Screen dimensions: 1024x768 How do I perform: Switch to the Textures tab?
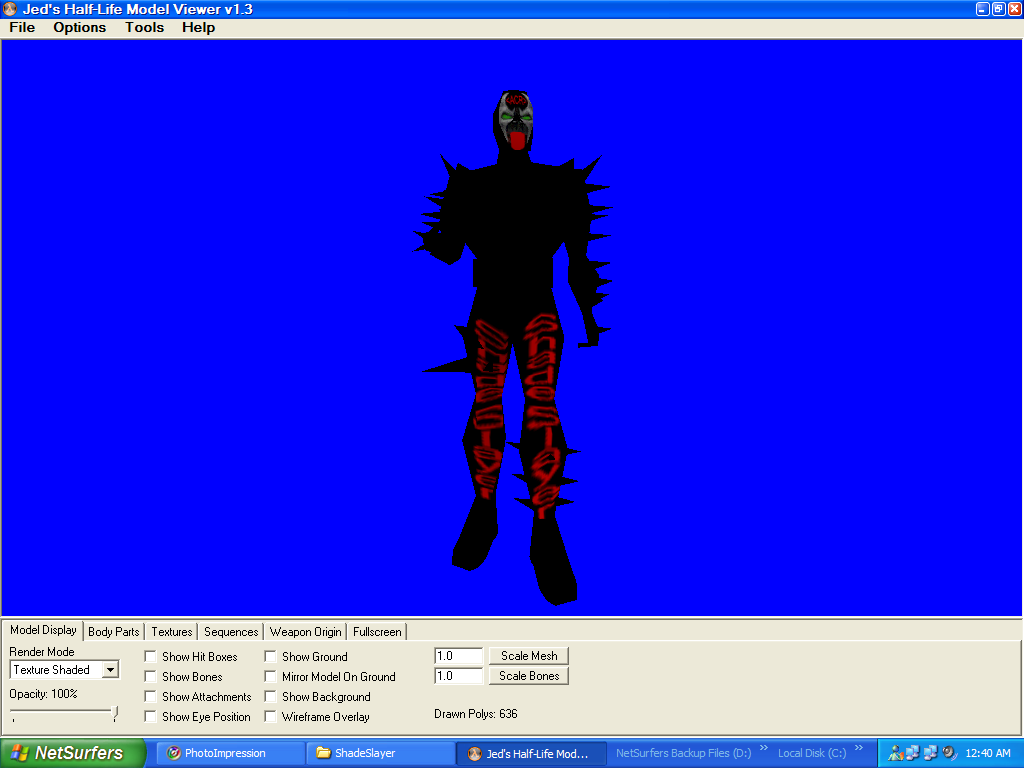(x=172, y=632)
